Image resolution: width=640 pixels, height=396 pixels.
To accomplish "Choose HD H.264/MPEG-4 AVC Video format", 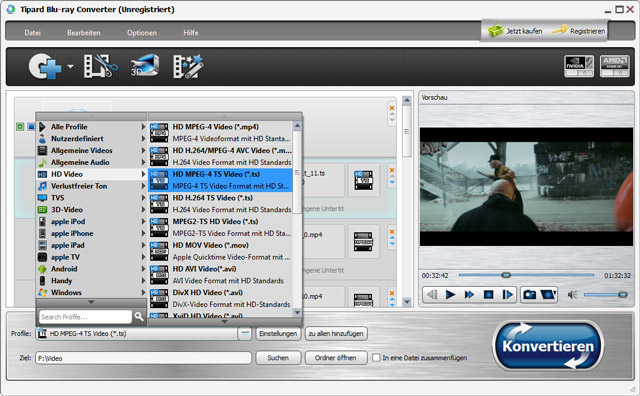I will pos(220,156).
